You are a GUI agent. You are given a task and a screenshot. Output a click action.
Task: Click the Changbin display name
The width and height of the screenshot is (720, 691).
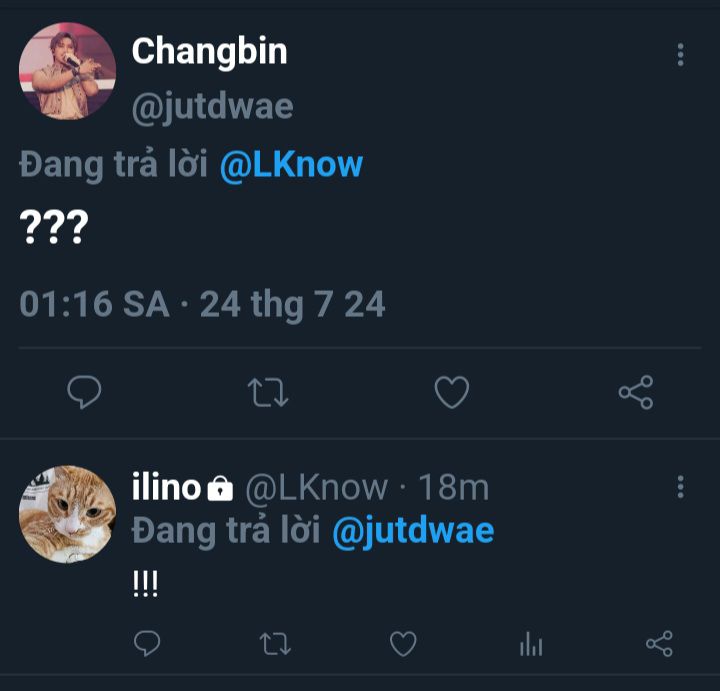(209, 51)
